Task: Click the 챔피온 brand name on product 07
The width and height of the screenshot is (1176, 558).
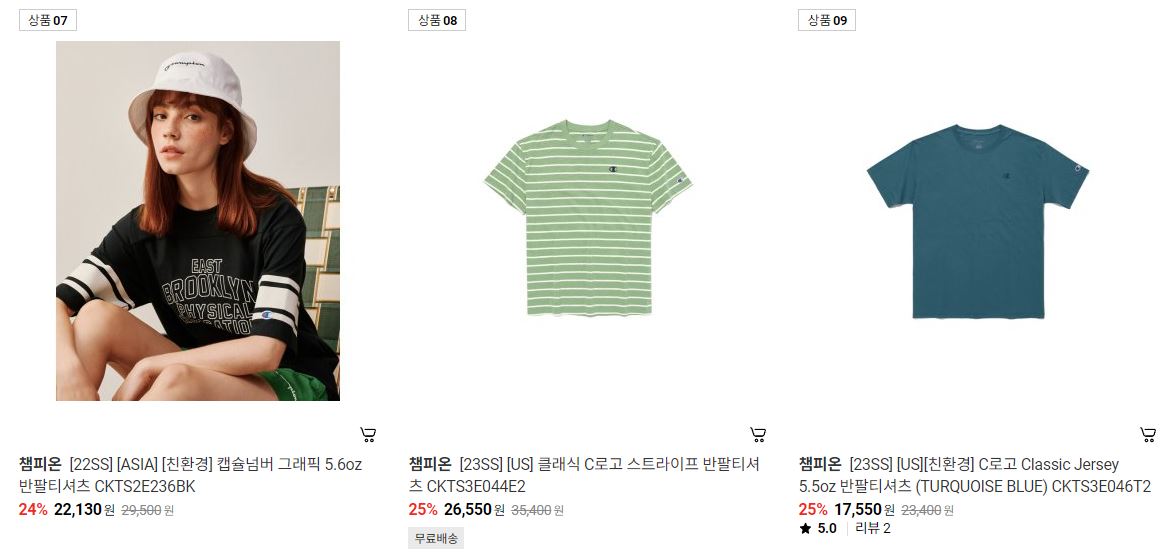Action: click(40, 464)
